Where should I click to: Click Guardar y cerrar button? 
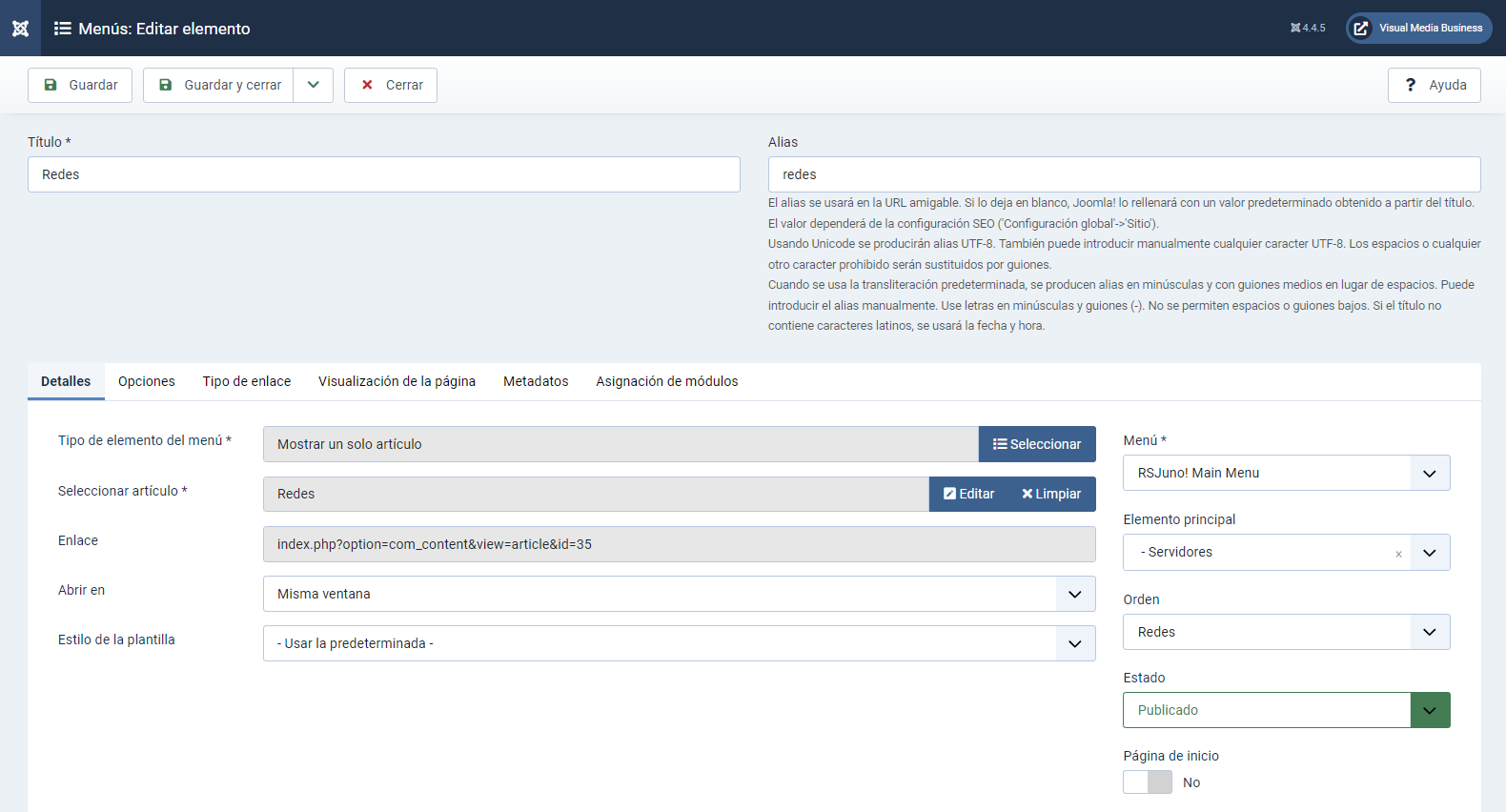tap(218, 85)
